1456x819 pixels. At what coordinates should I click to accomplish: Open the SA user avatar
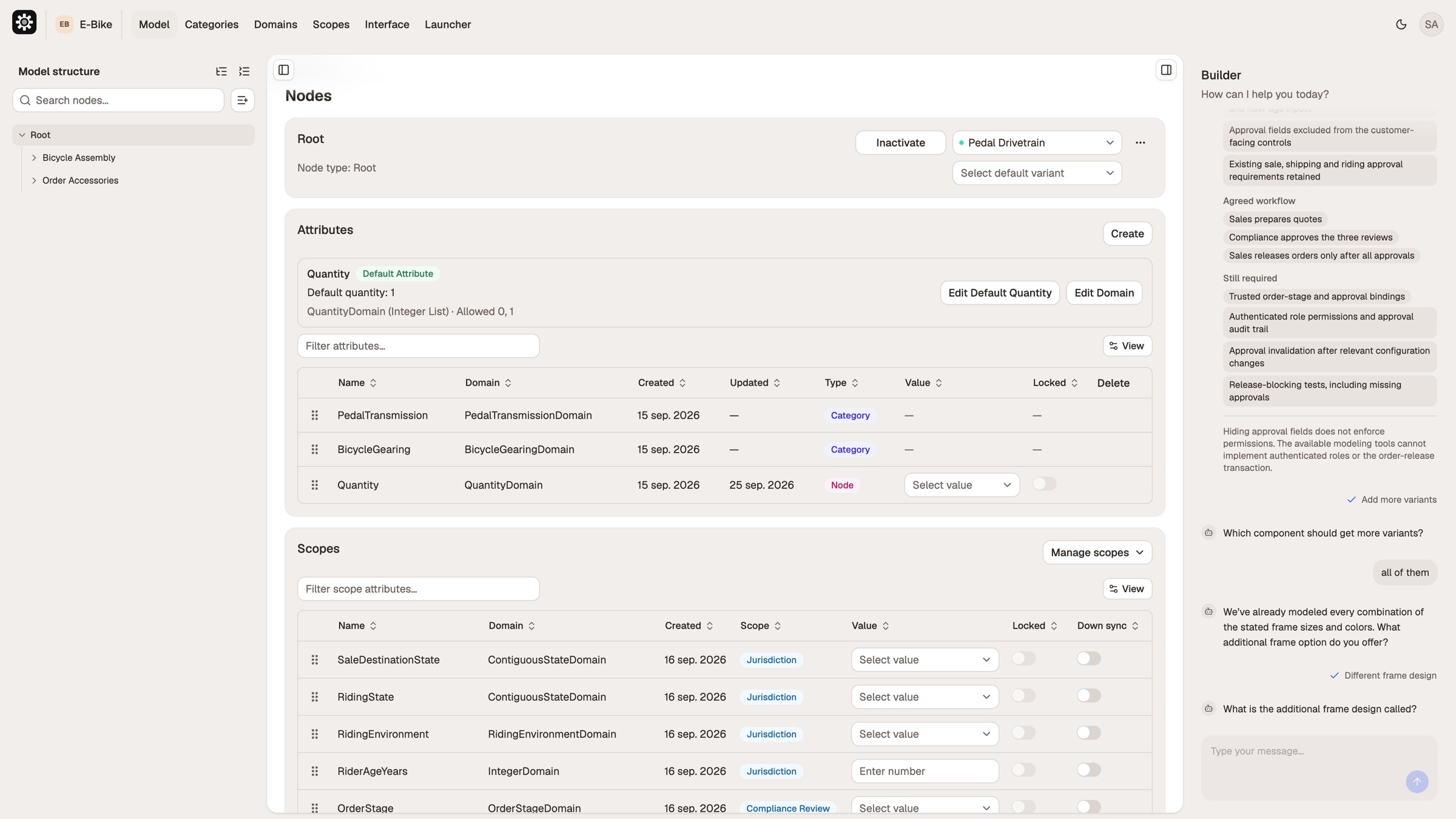[1431, 24]
